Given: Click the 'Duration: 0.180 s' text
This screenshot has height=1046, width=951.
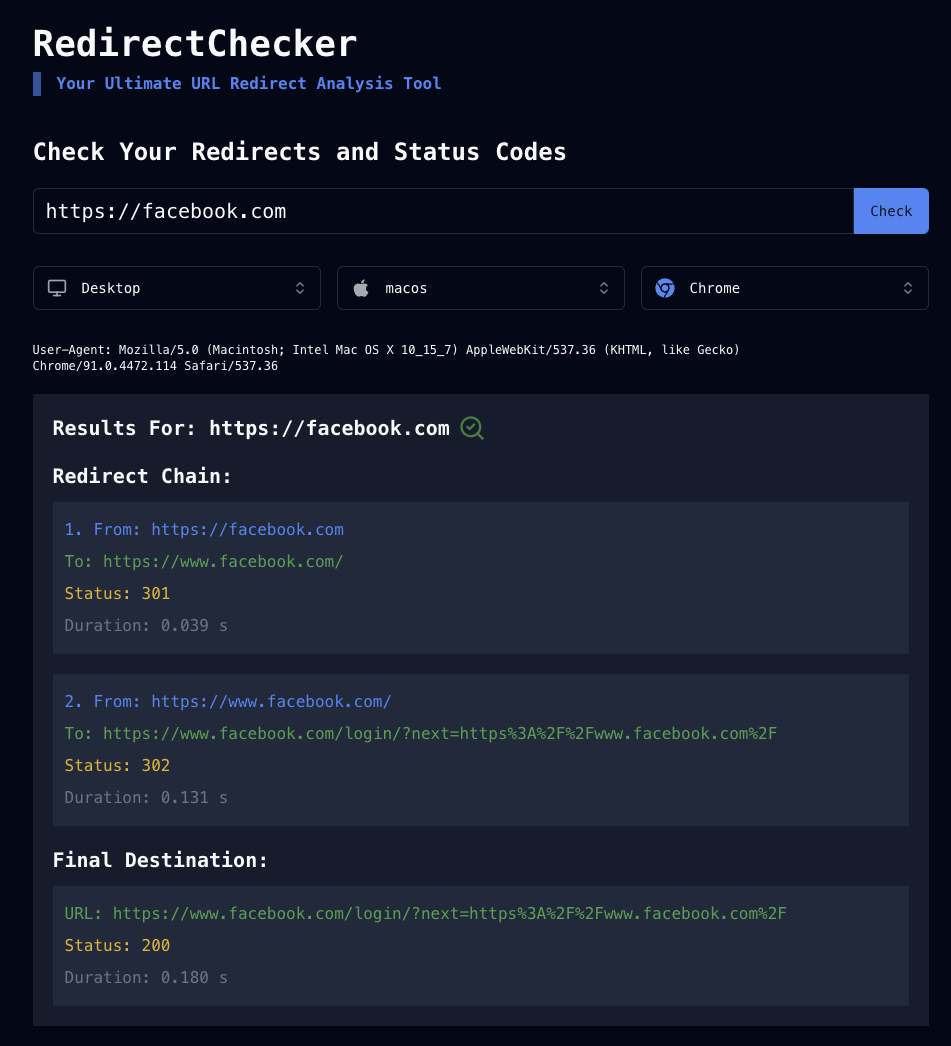Looking at the screenshot, I should 146,977.
